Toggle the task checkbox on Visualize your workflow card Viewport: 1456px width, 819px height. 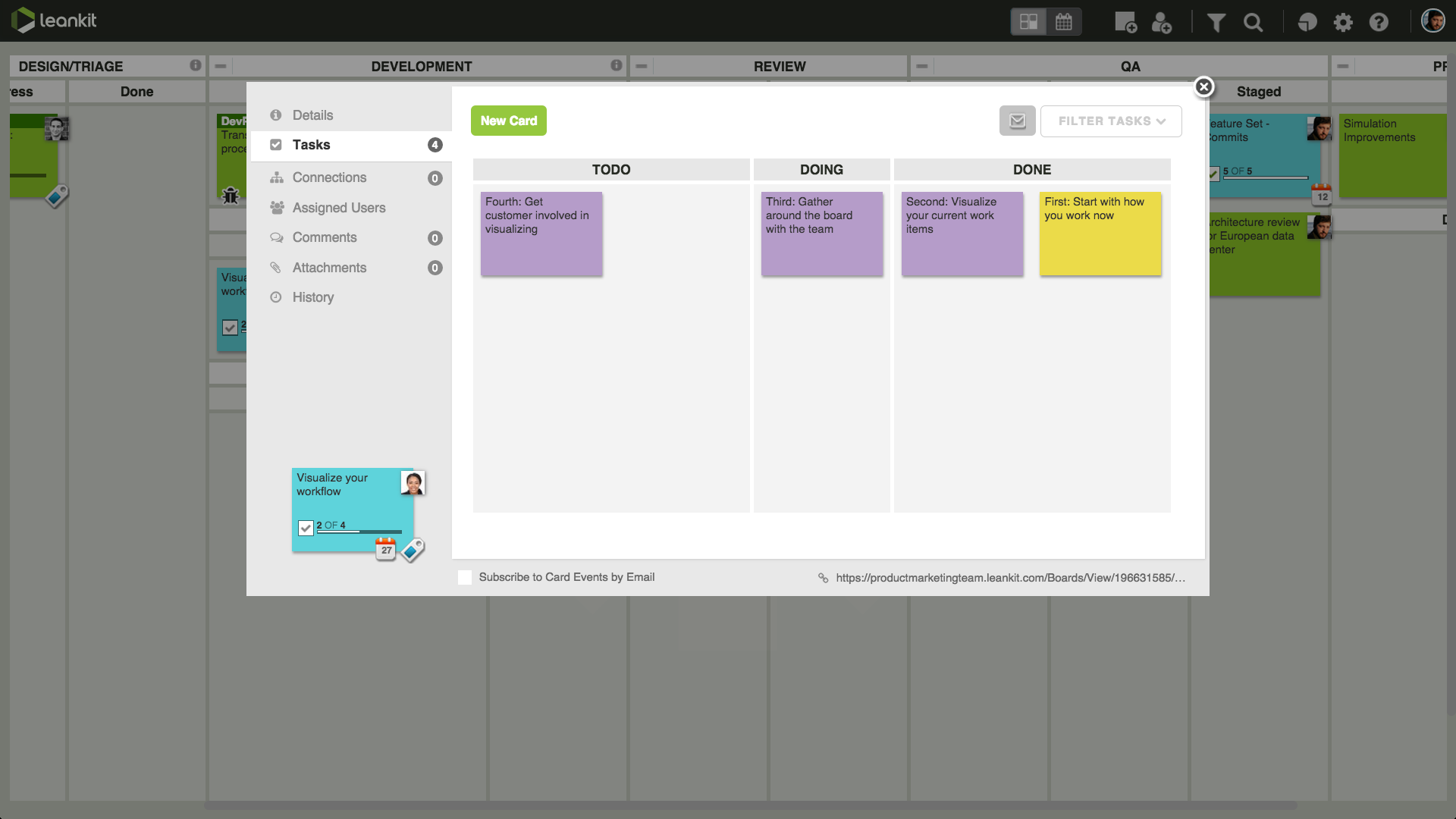(x=306, y=528)
